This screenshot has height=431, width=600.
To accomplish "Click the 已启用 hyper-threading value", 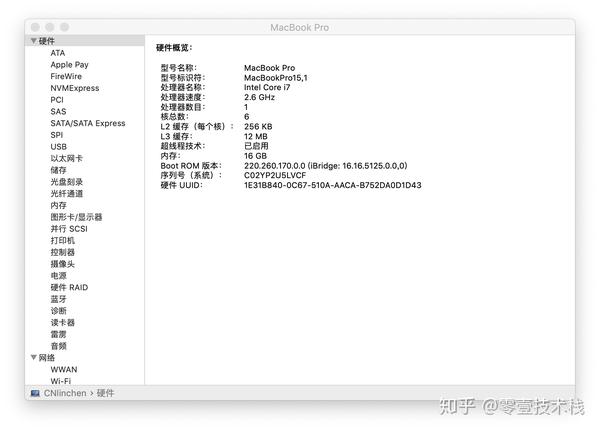I will tap(256, 146).
